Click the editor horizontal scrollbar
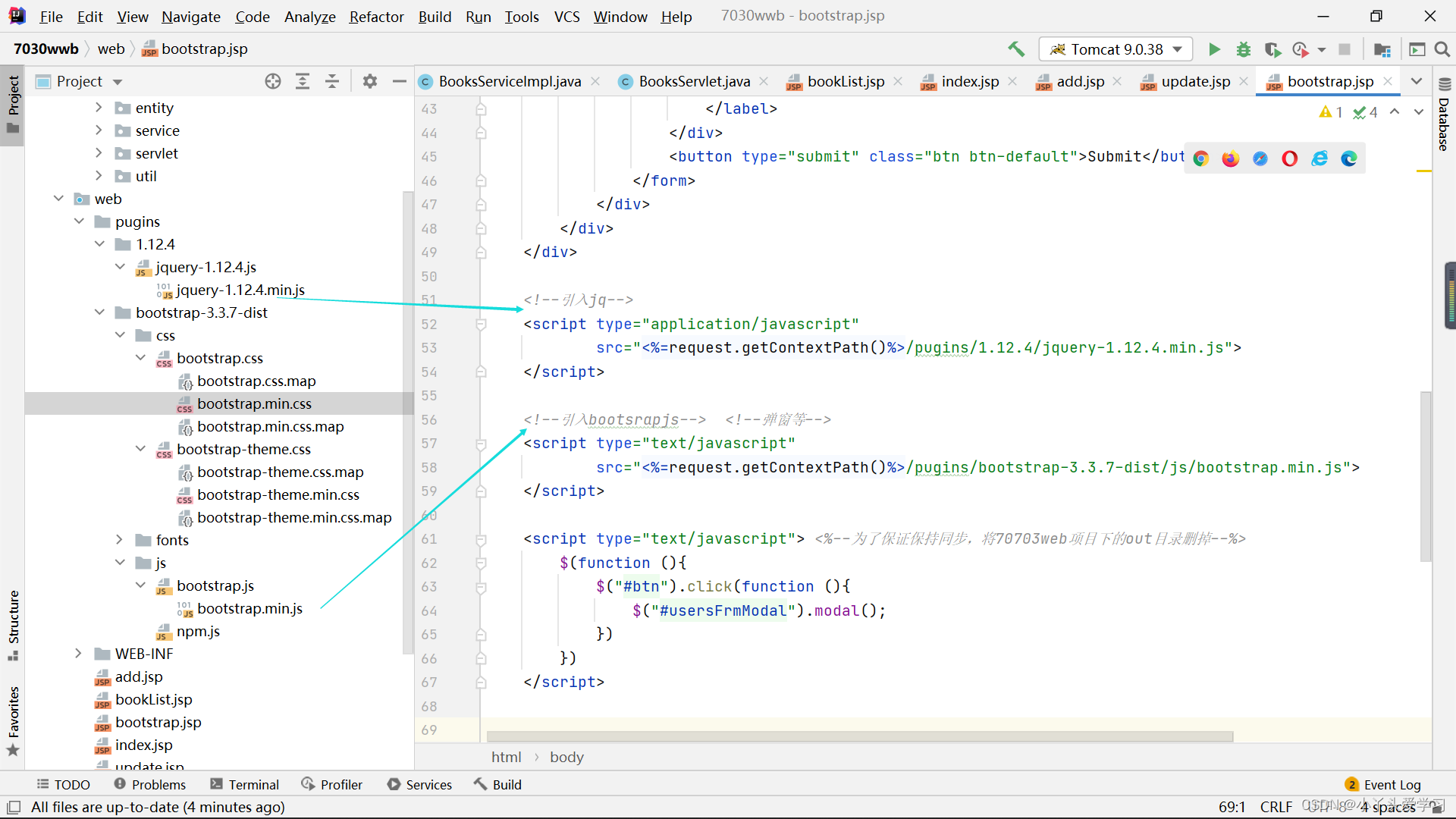The image size is (1456, 819). coord(859,736)
